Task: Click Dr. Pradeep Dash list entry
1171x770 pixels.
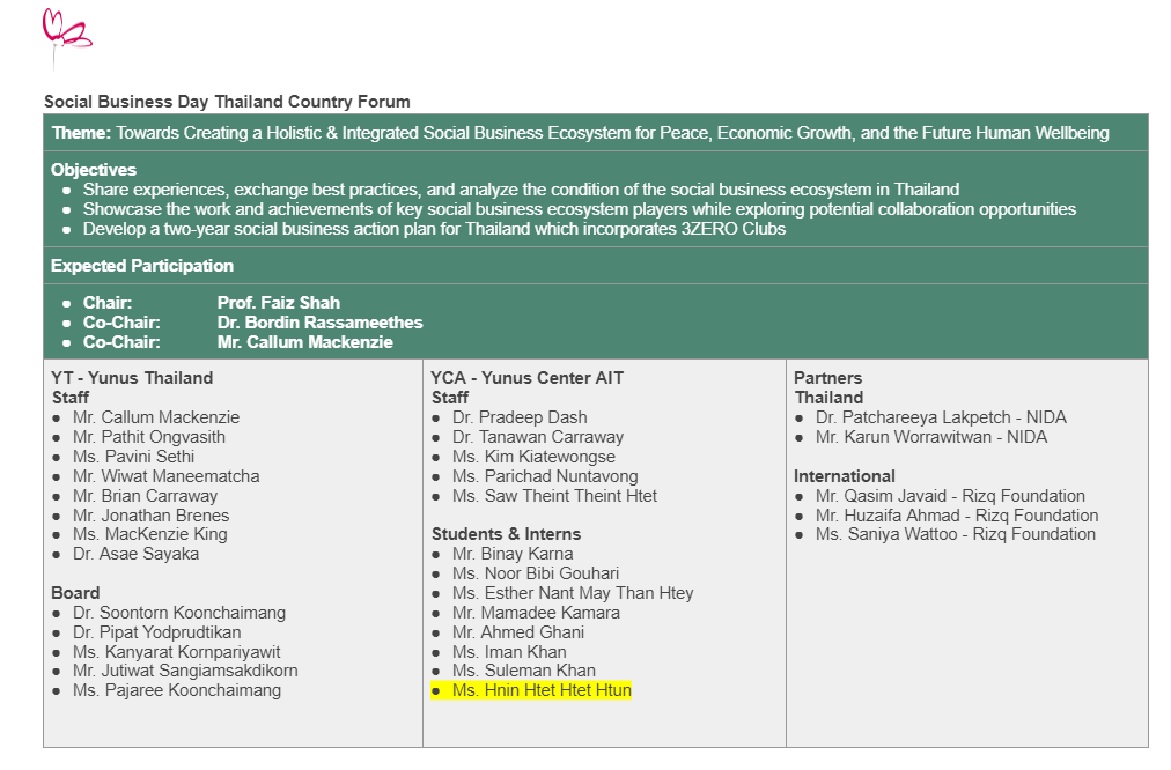Action: coord(519,417)
